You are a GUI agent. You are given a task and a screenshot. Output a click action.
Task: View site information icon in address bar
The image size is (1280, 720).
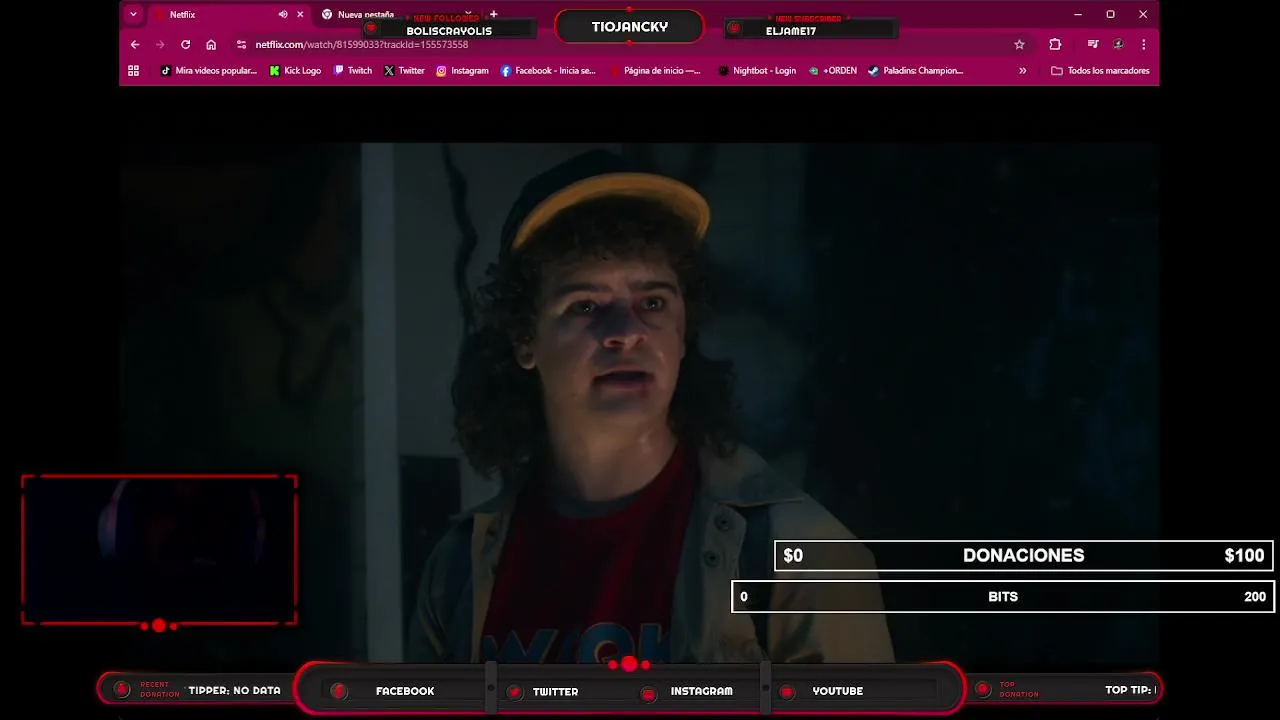tap(241, 44)
